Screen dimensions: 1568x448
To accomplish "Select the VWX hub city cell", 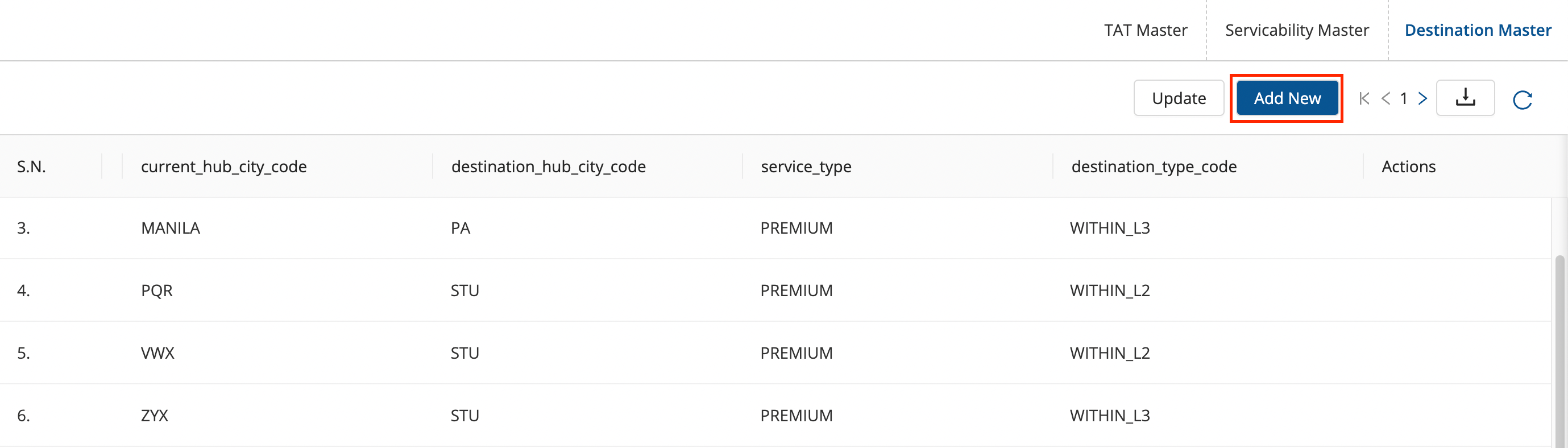I will (157, 353).
